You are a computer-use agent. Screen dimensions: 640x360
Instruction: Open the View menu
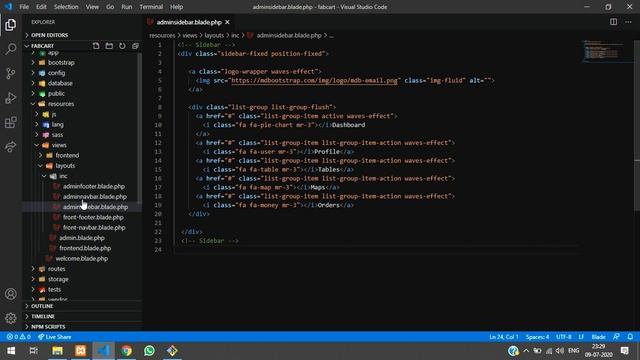tap(92, 7)
